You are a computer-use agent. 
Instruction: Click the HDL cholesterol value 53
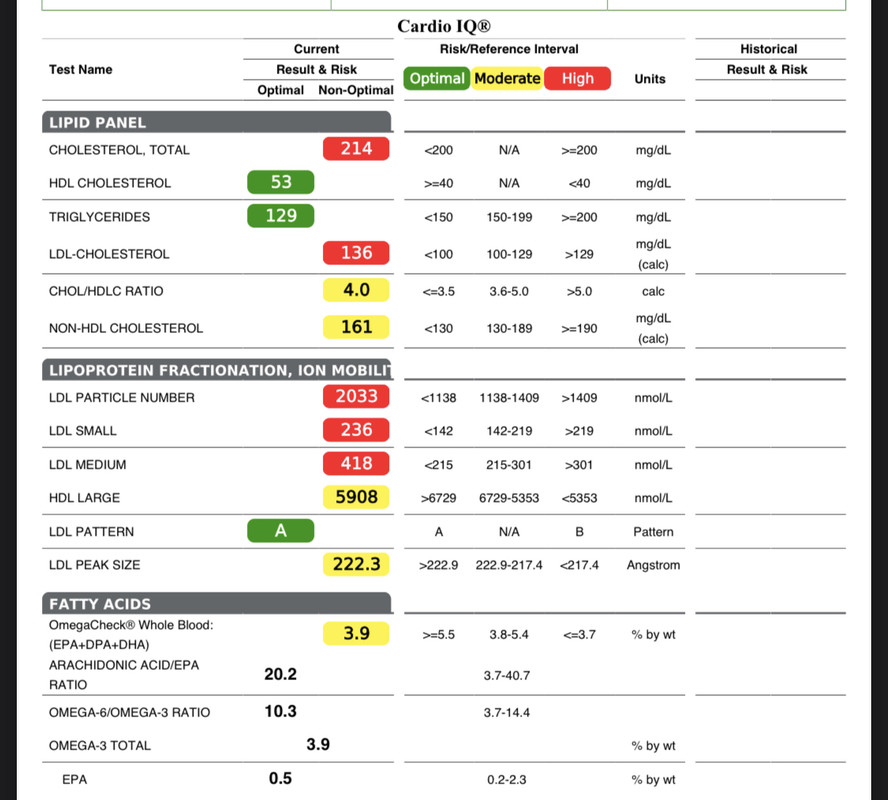(x=280, y=182)
